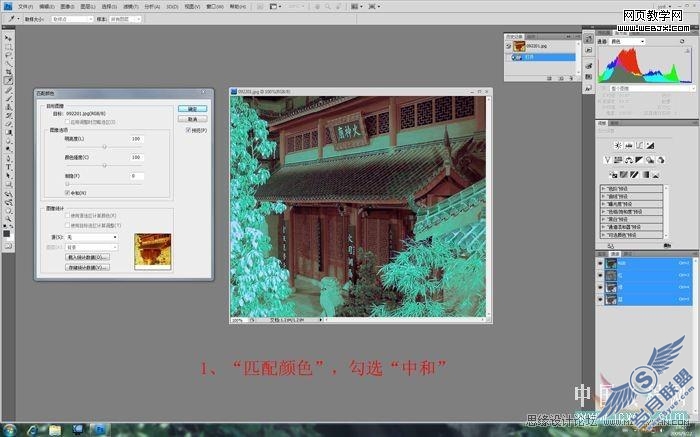This screenshot has height=437, width=700.
Task: Select the Hand tool in toolbox
Action: (8, 211)
